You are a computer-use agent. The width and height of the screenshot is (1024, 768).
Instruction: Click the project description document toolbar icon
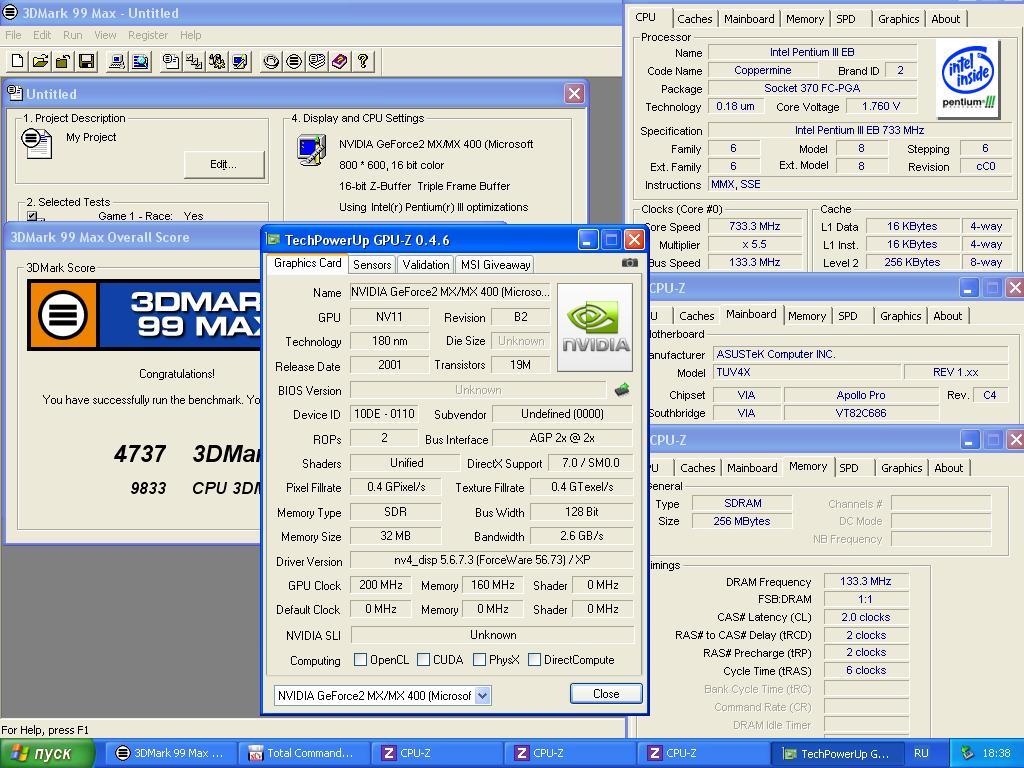point(171,61)
